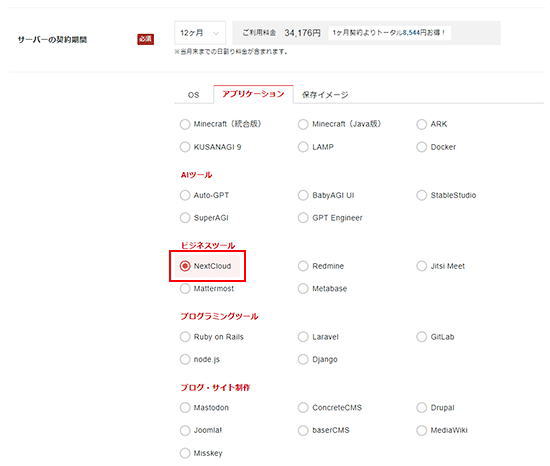Switch to the OS tab
Screen dimensions: 550x466
pos(193,95)
